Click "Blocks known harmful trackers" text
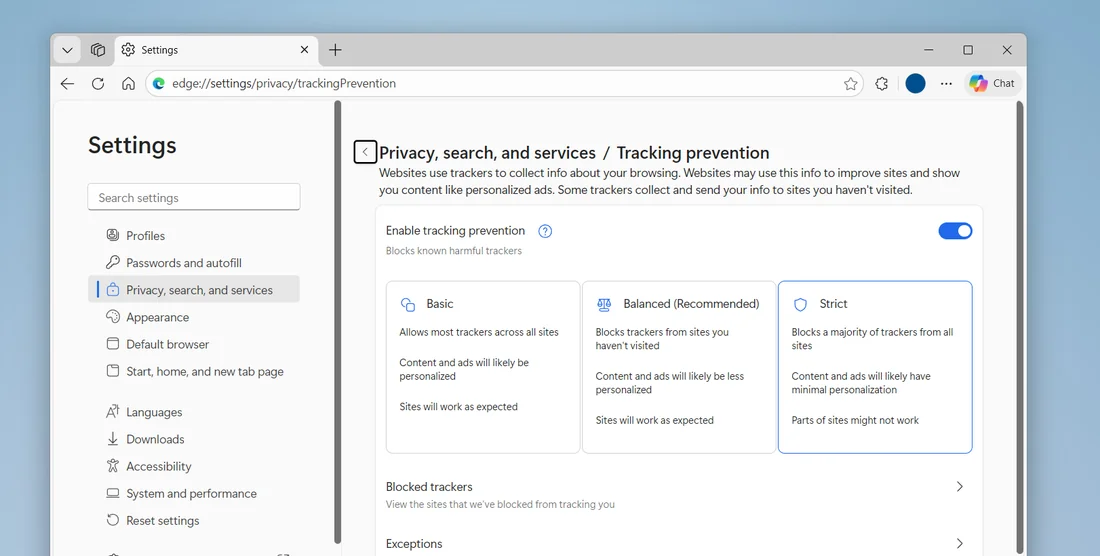 tap(454, 250)
